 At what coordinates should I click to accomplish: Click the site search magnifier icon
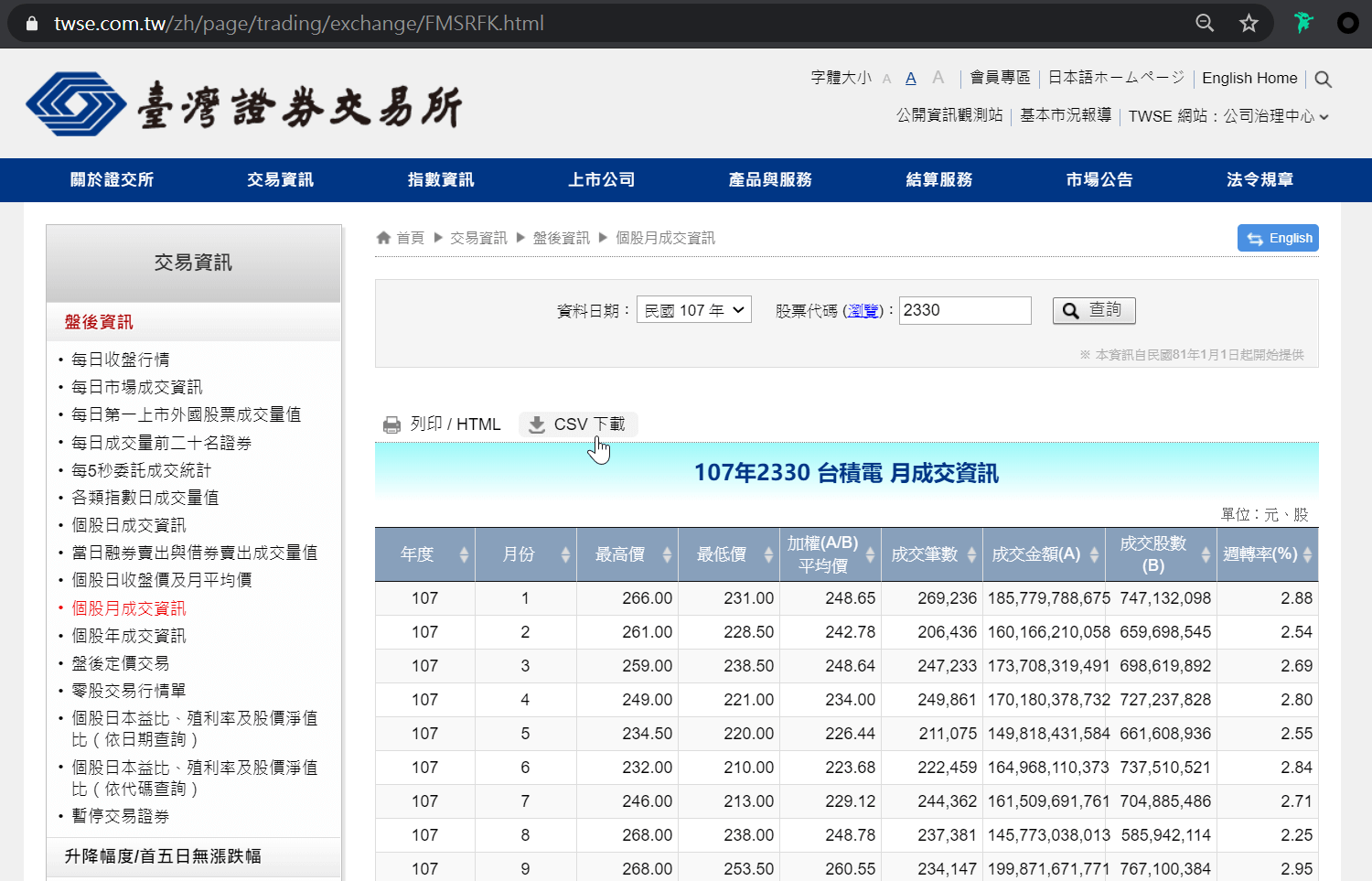pyautogui.click(x=1323, y=80)
